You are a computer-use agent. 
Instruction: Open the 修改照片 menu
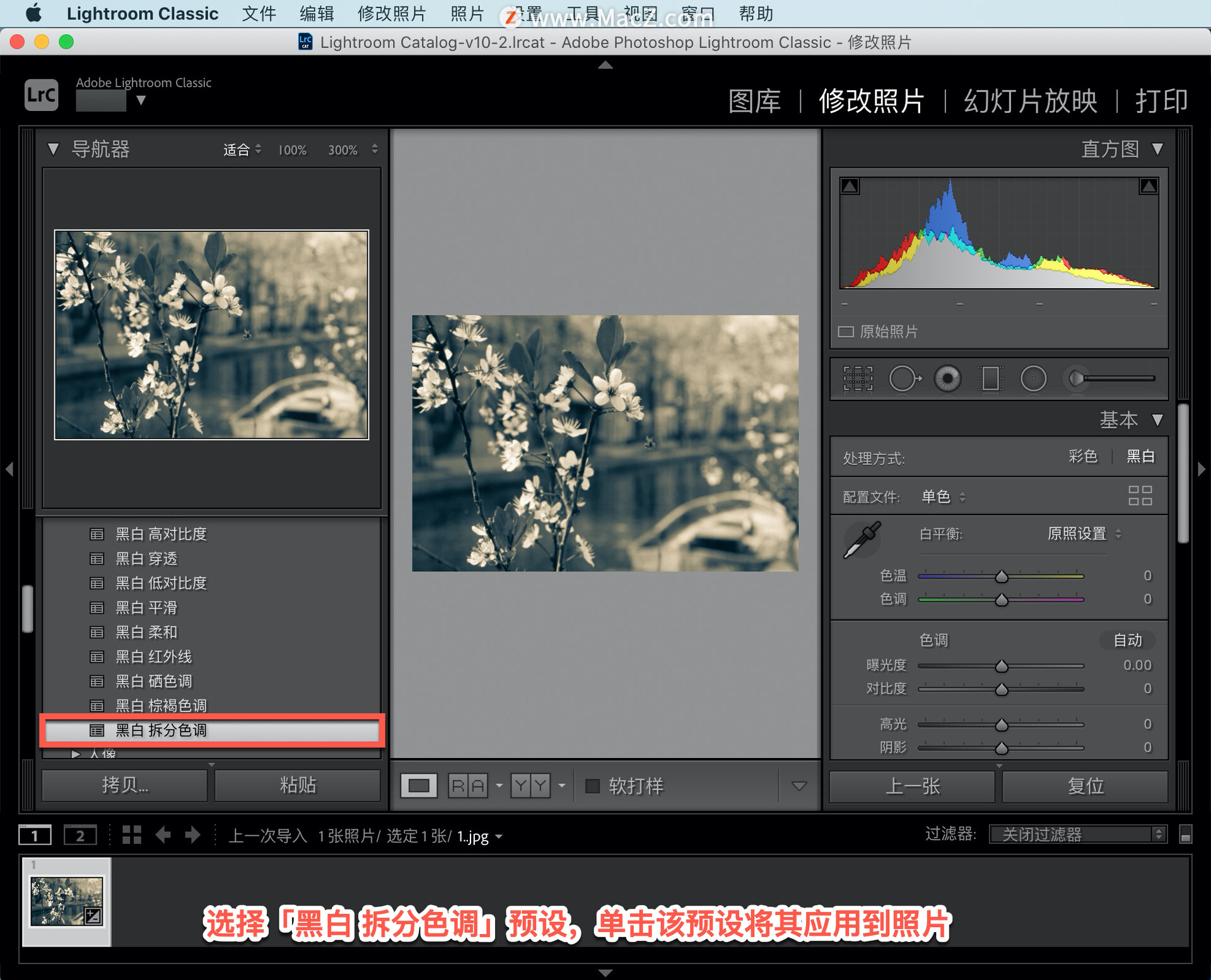[x=392, y=13]
